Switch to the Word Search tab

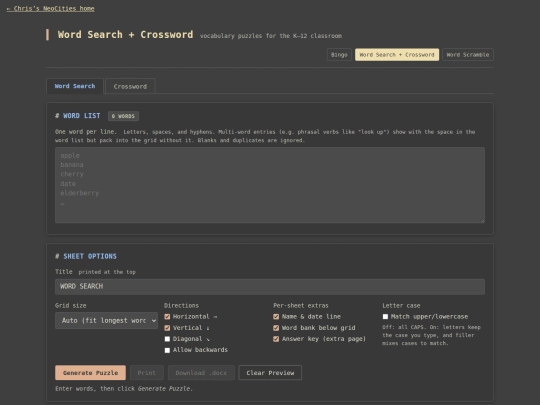pos(75,86)
